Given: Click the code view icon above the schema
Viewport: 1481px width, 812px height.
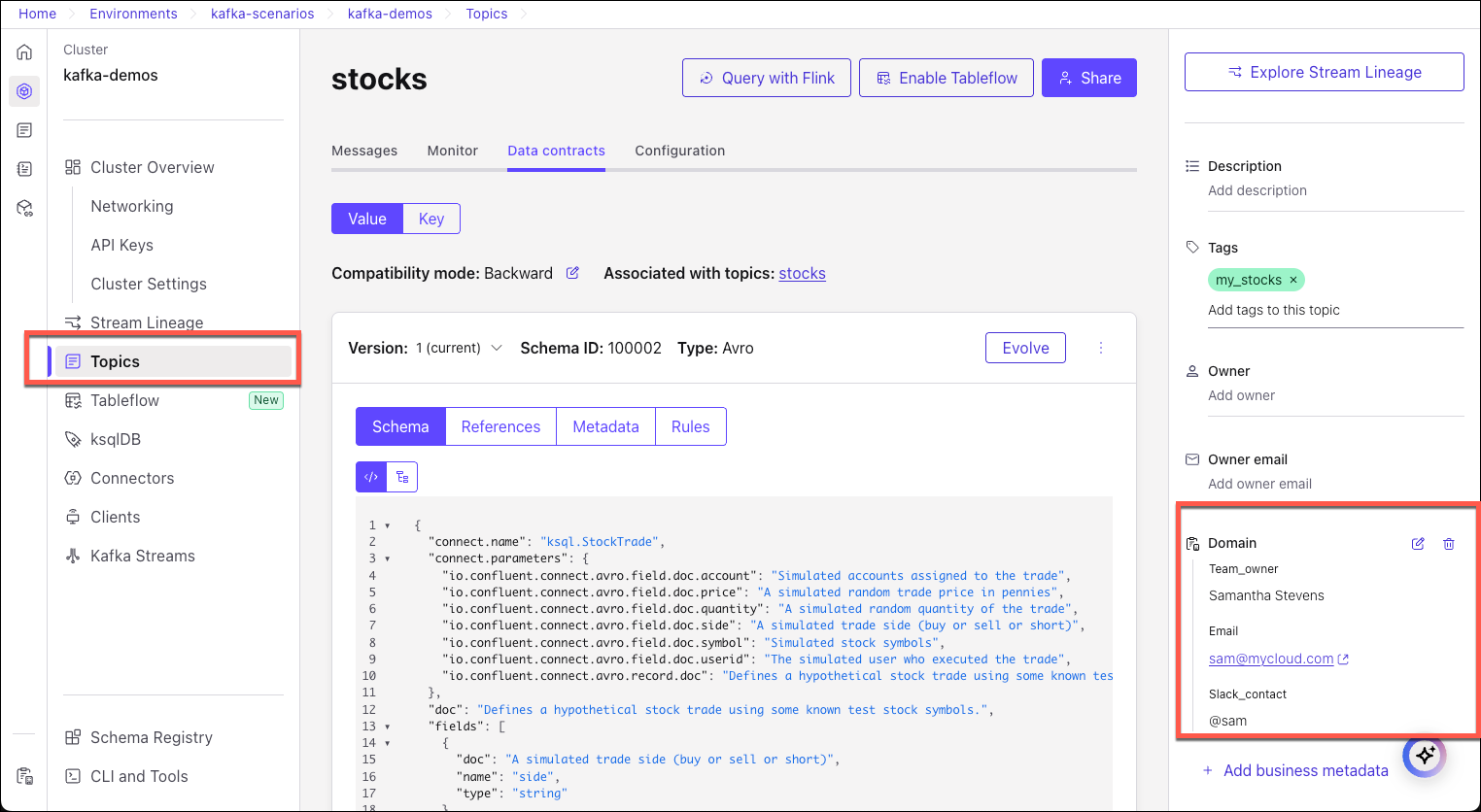Looking at the screenshot, I should 370,477.
